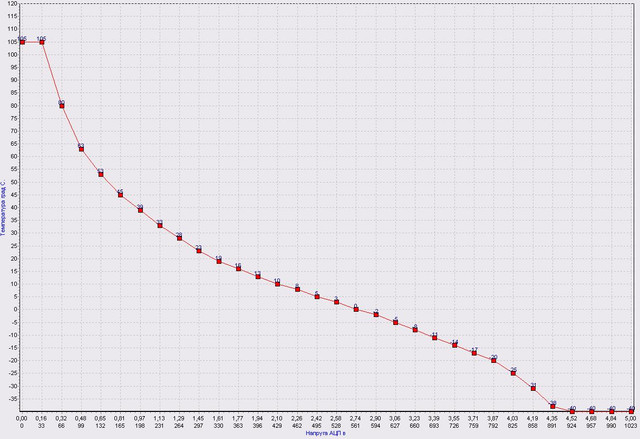
Task: Select the curve point above 3,23 volts
Action: click(416, 330)
